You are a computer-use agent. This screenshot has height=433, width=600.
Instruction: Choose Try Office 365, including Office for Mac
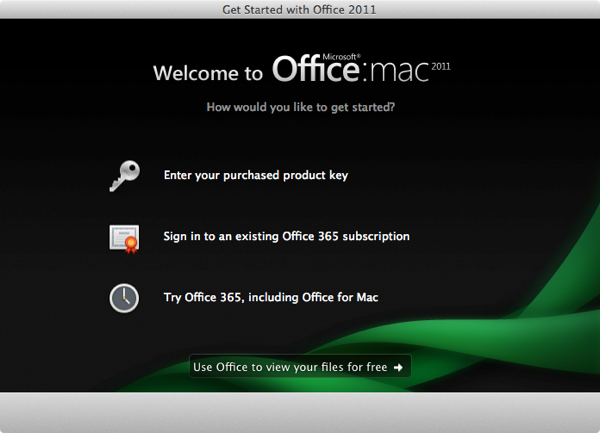point(271,297)
